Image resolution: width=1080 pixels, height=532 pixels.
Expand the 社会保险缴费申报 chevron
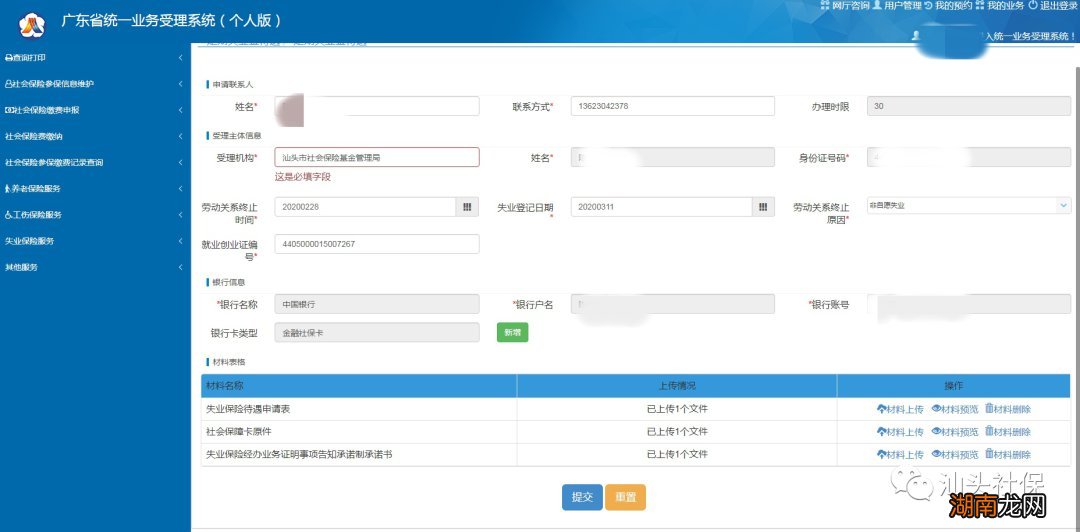pyautogui.click(x=180, y=110)
